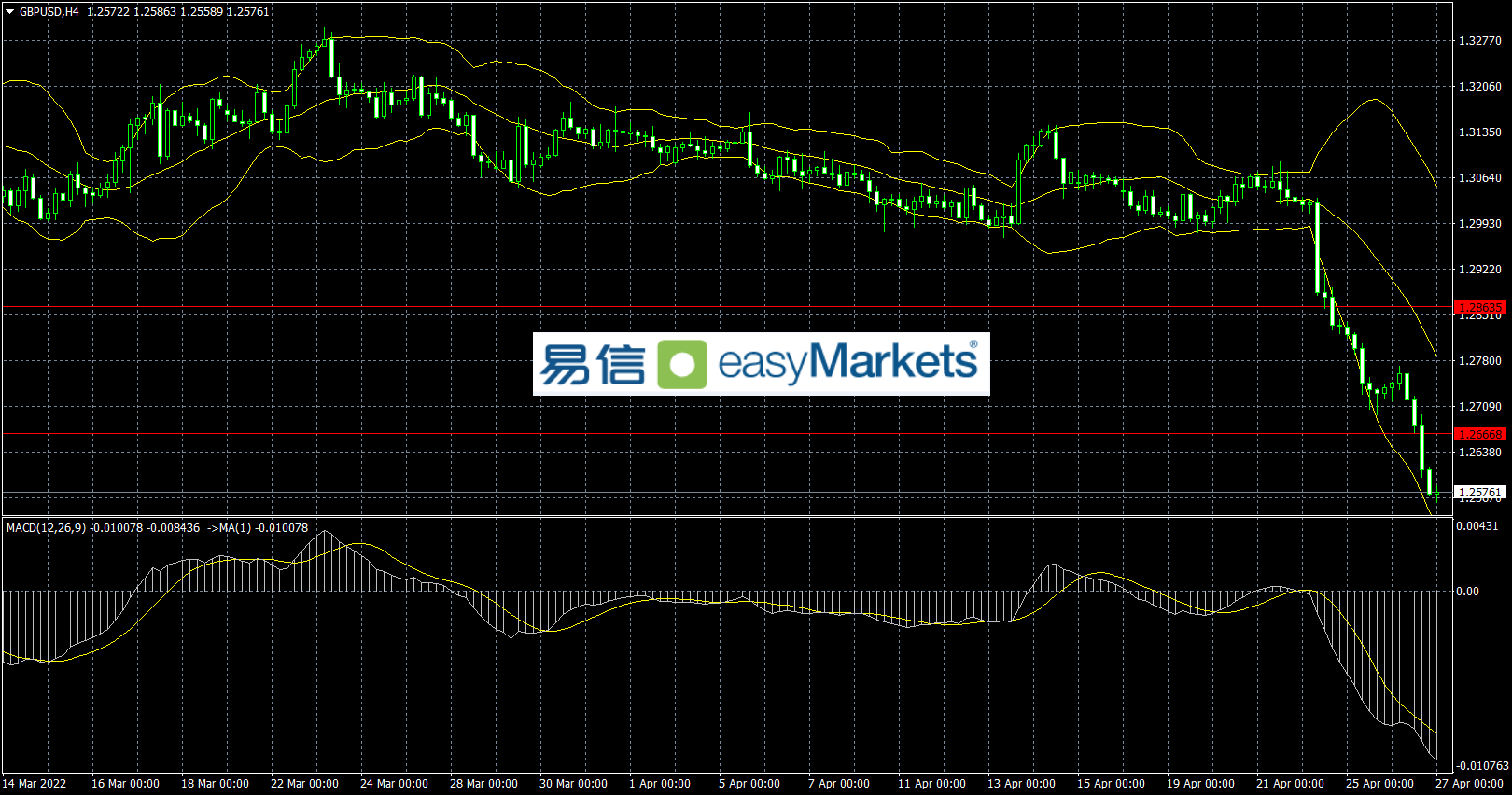The width and height of the screenshot is (1512, 795).
Task: Click the 13 Apr 00:00 time label
Action: point(1021,784)
